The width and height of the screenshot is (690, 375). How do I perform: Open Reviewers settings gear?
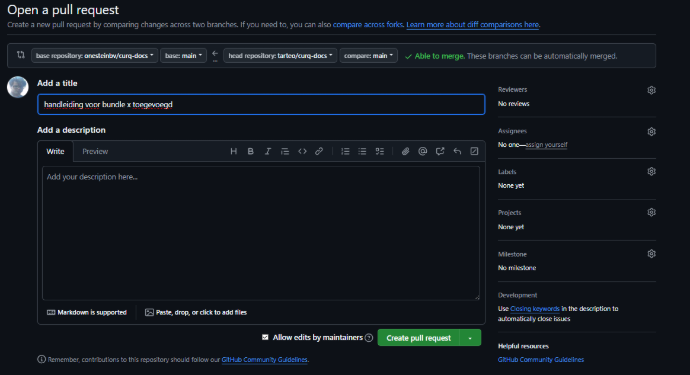coord(651,90)
